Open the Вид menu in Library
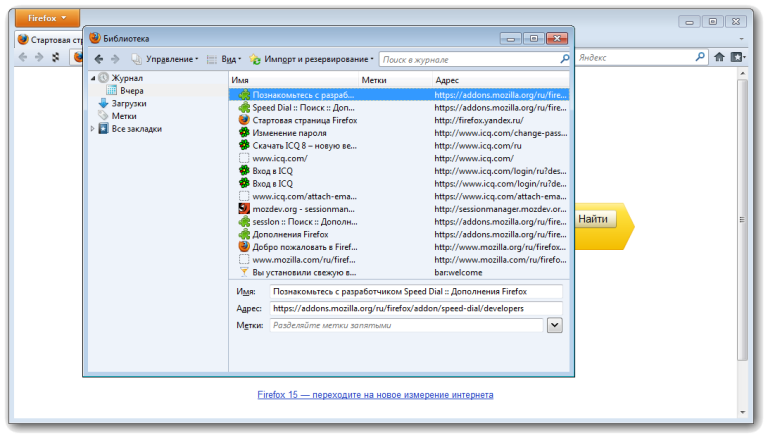Screen dimensions: 768x438 (224, 59)
